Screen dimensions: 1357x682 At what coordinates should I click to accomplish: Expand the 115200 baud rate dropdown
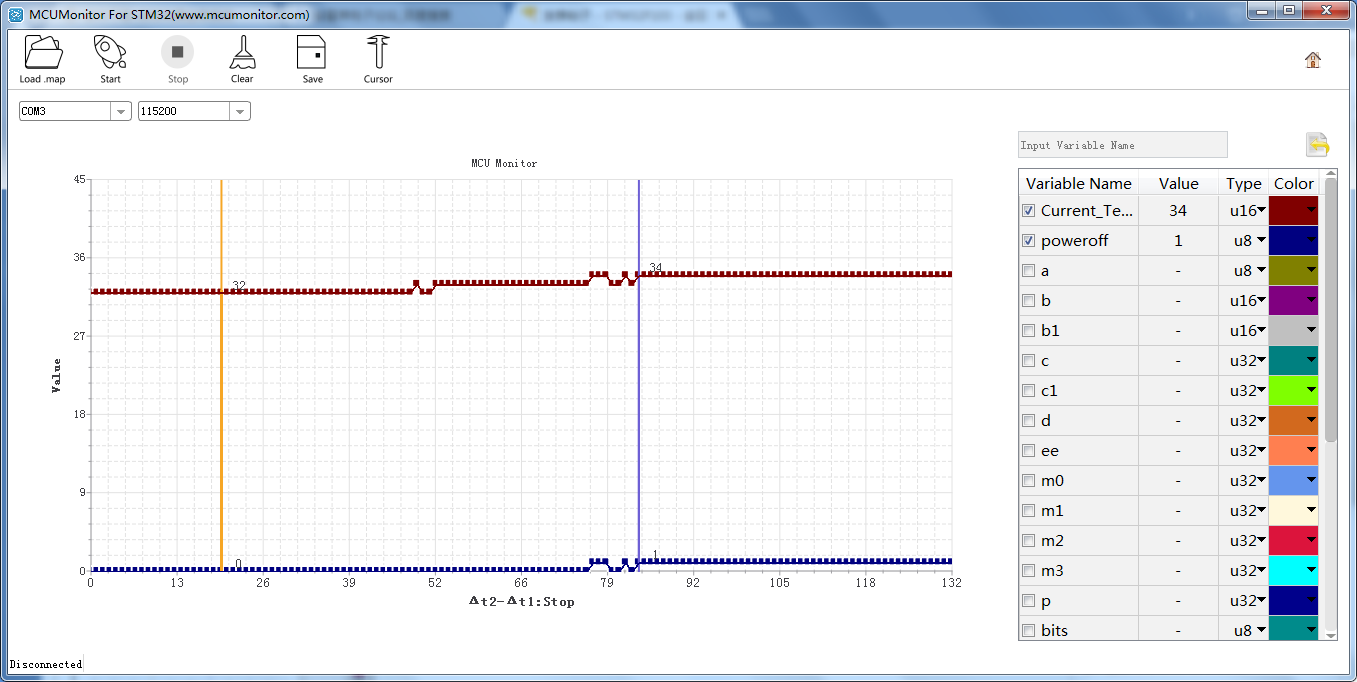(x=239, y=111)
